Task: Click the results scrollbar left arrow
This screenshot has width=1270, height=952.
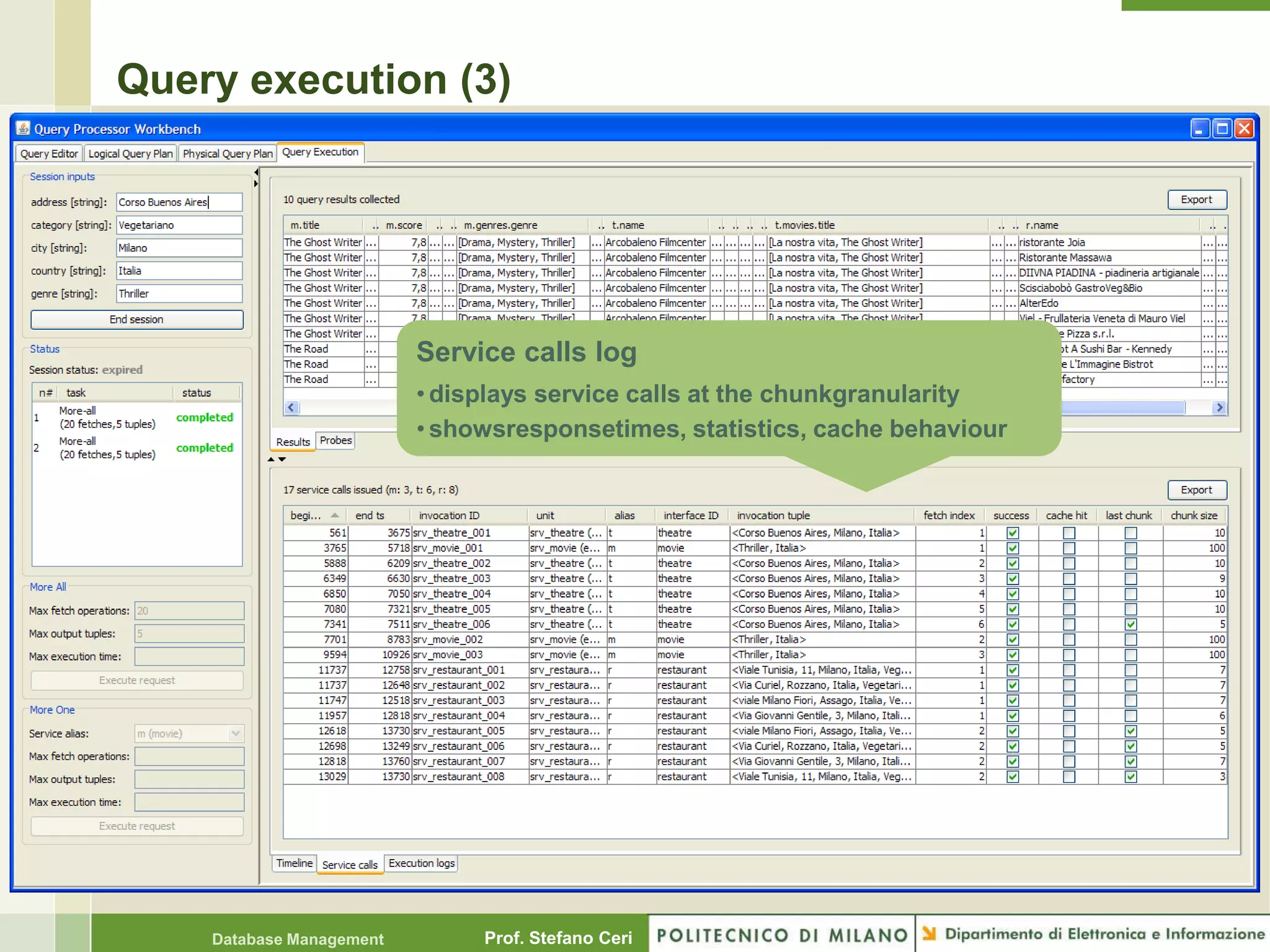Action: (291, 407)
